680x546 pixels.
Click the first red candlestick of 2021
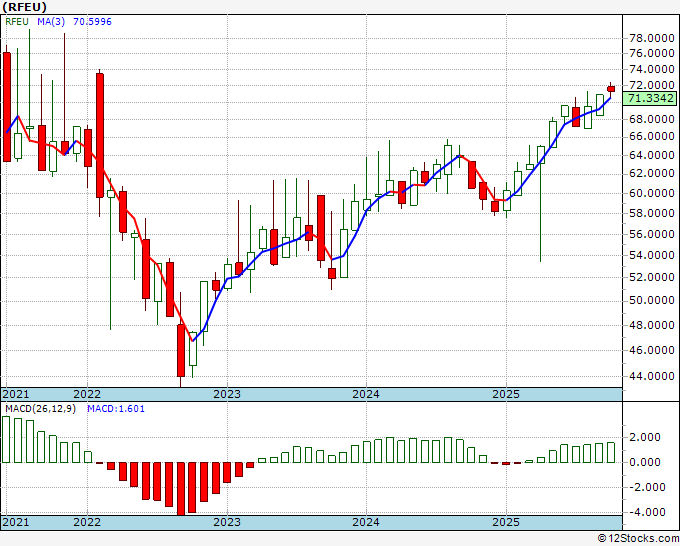click(x=7, y=107)
